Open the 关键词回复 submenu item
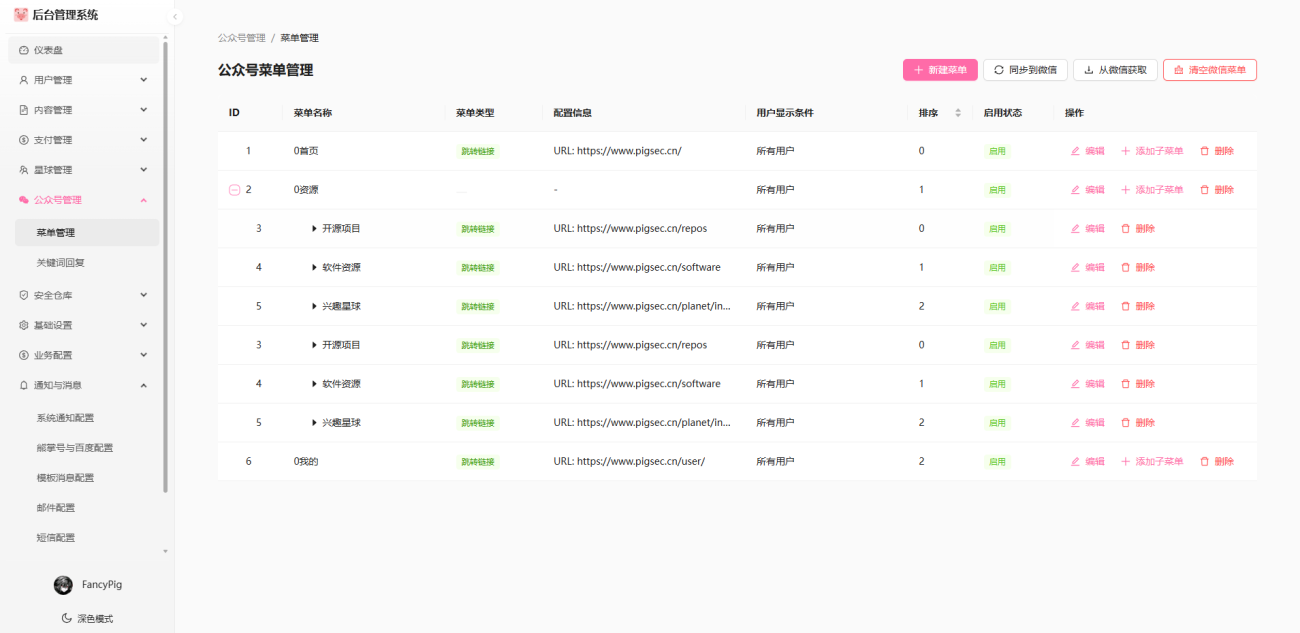The image size is (1300, 633). pyautogui.click(x=60, y=263)
